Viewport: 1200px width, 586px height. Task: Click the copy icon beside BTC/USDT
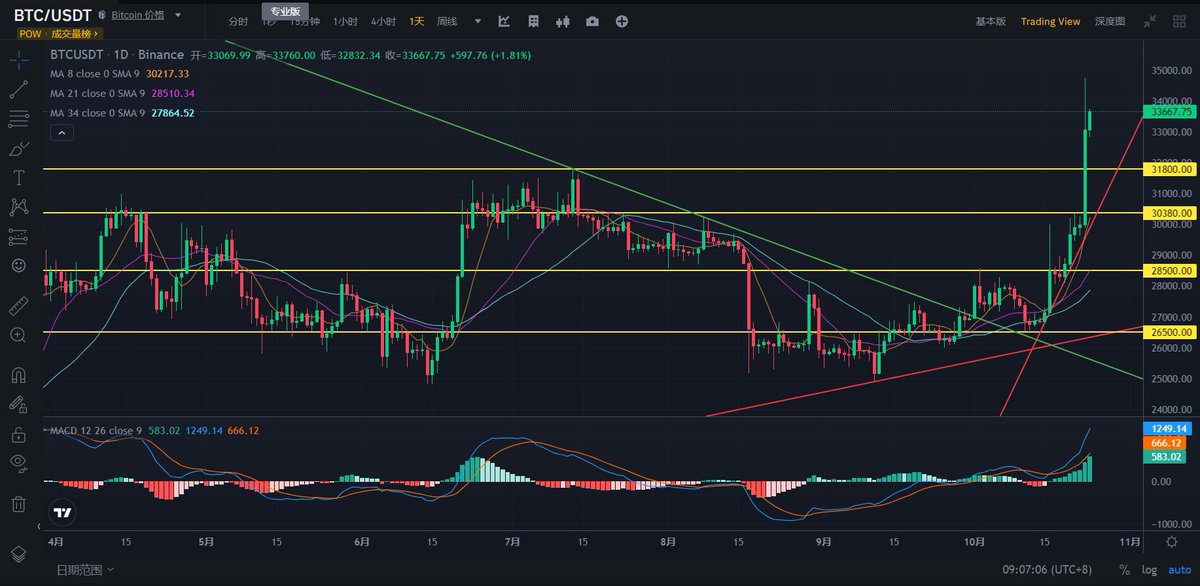coord(101,16)
